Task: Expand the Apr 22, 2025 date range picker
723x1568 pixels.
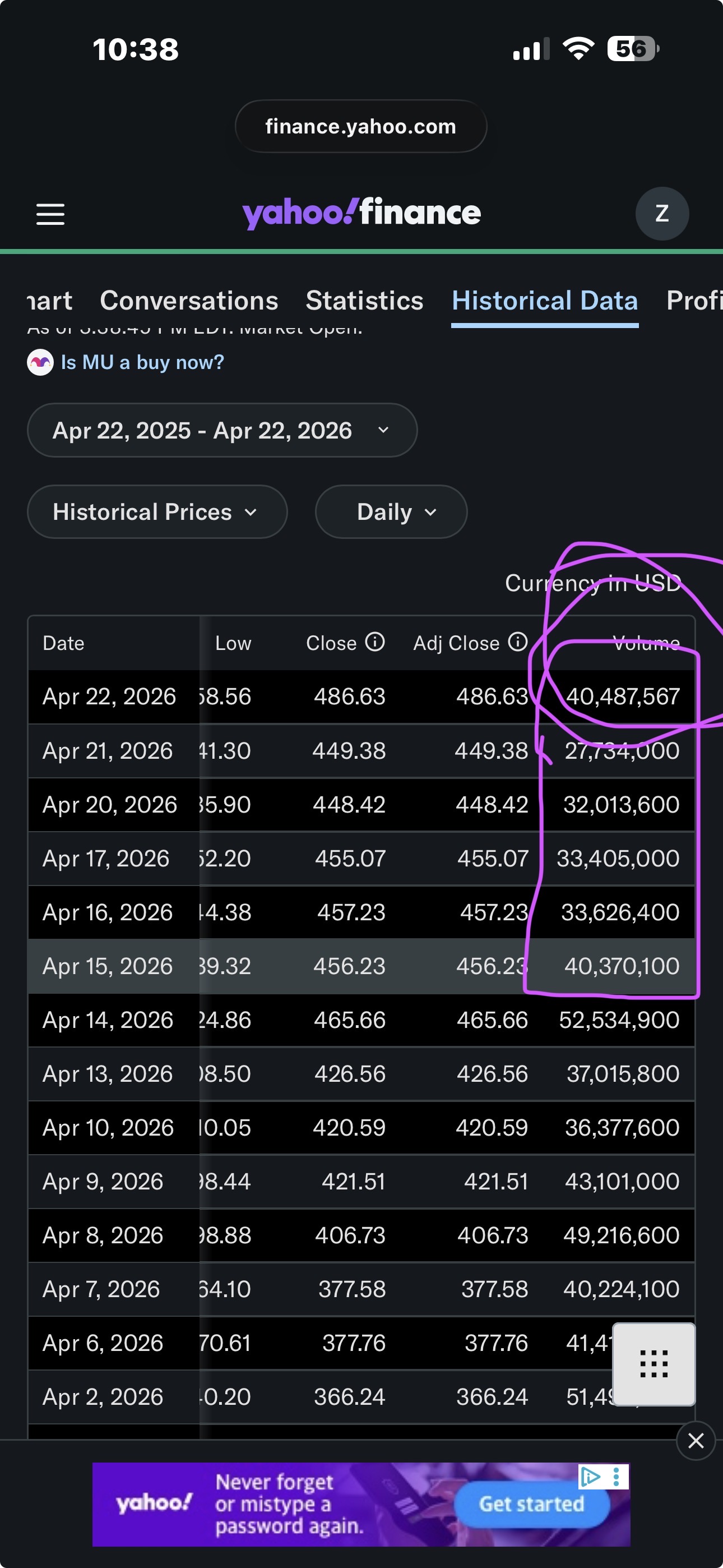Action: coord(222,430)
